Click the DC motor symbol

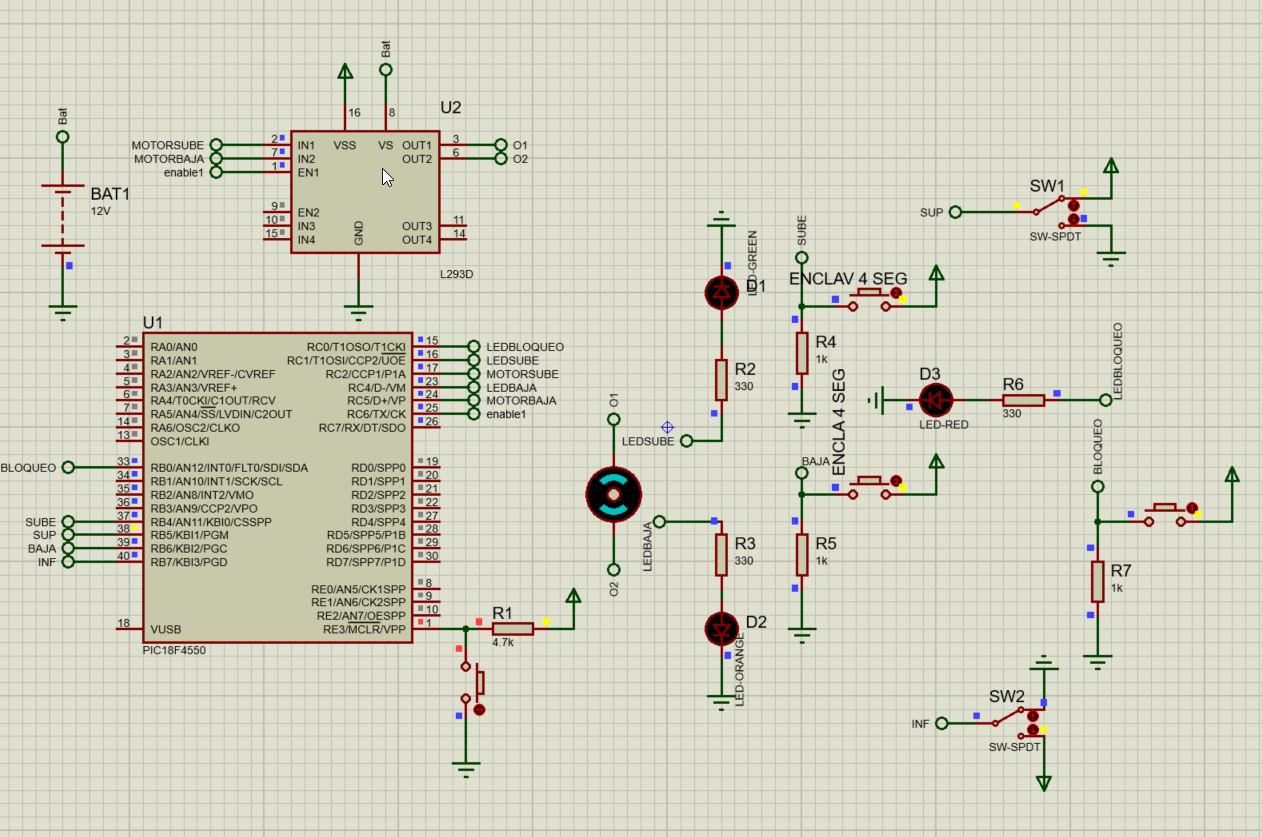613,493
